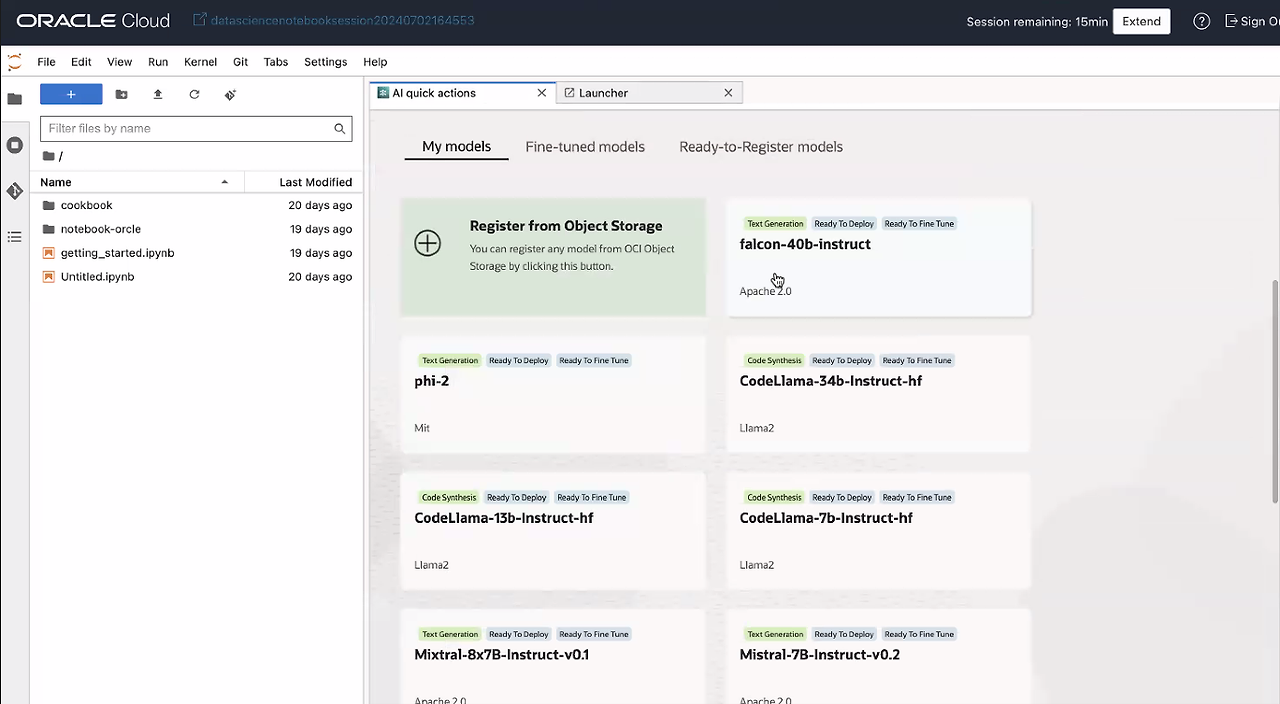Image resolution: width=1280 pixels, height=704 pixels.
Task: Open the View menu
Action: point(119,62)
